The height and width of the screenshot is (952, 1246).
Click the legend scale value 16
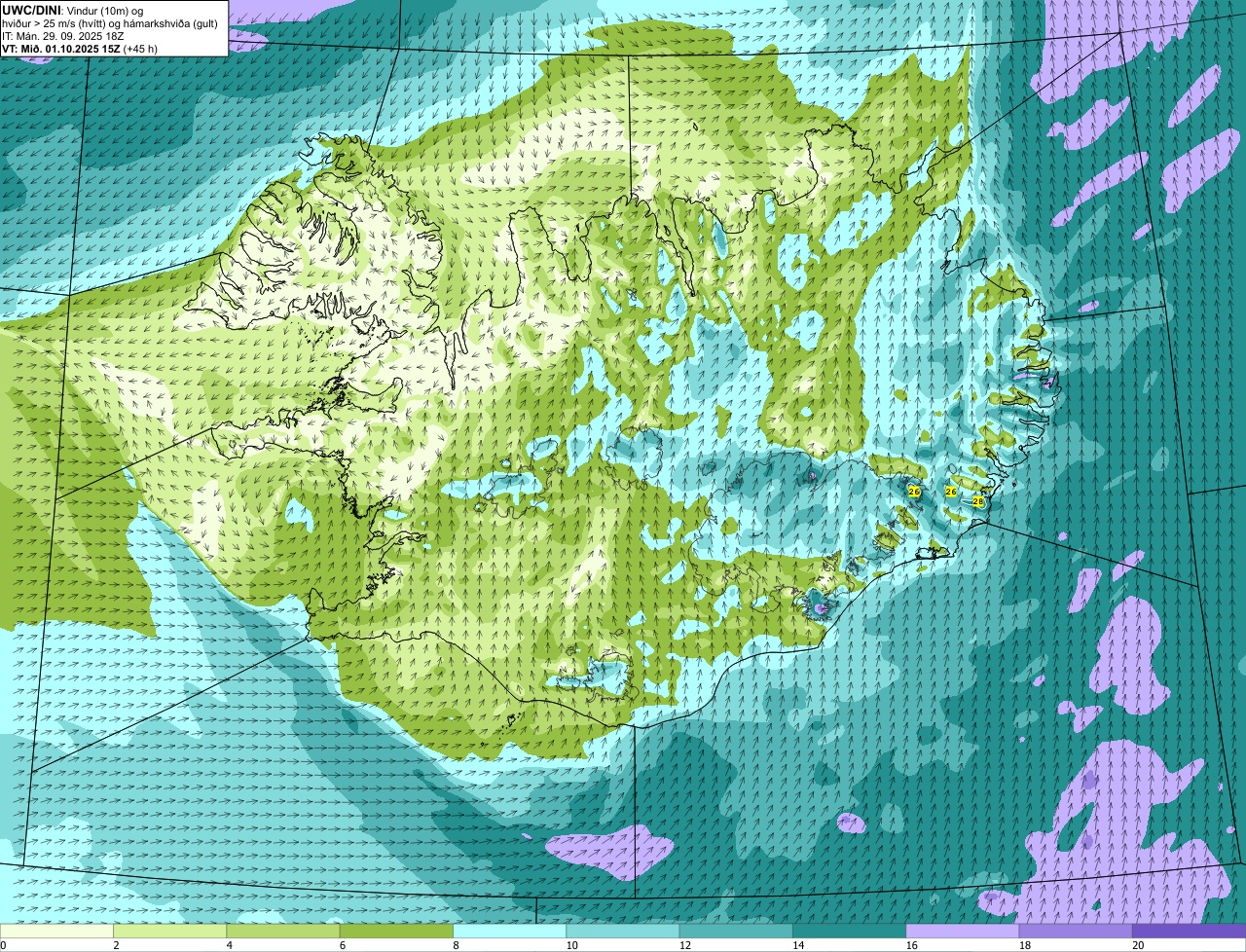click(x=910, y=945)
